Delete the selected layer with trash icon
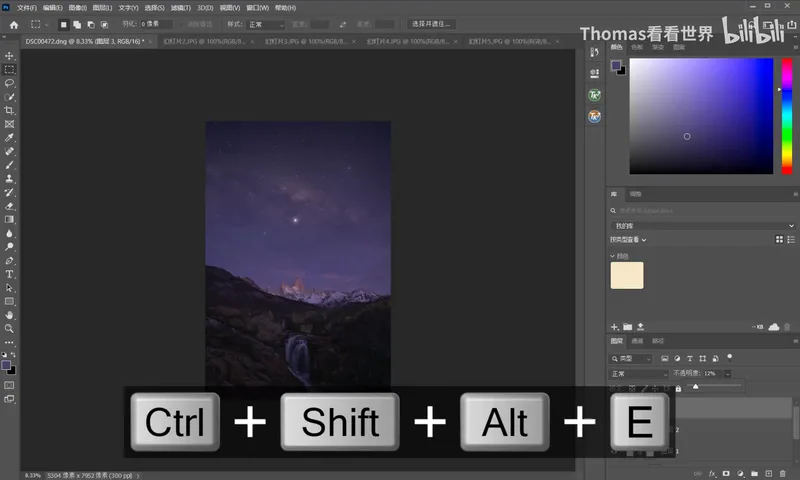Image resolution: width=800 pixels, height=480 pixels. pos(783,474)
